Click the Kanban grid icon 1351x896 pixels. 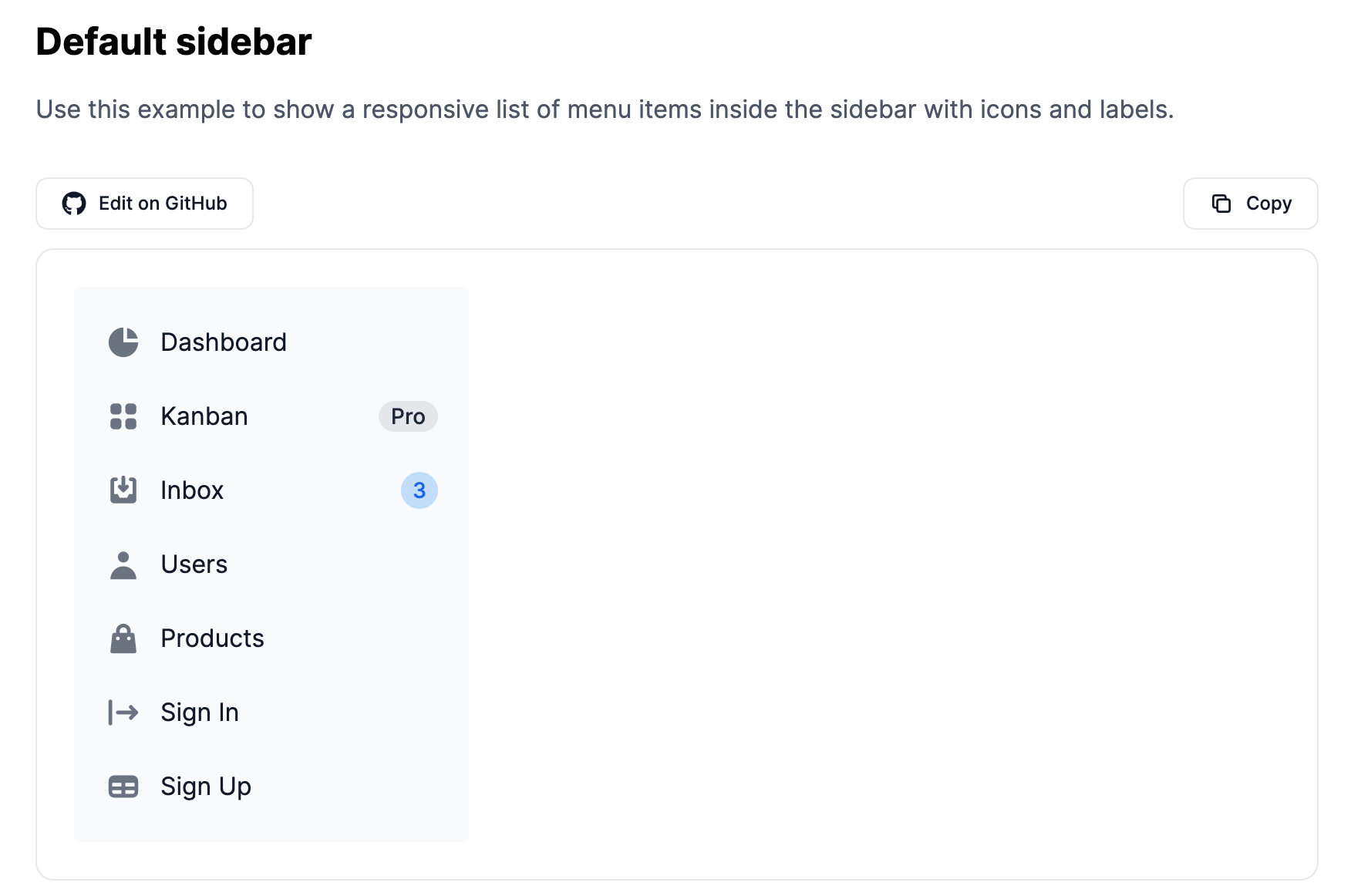coord(123,416)
